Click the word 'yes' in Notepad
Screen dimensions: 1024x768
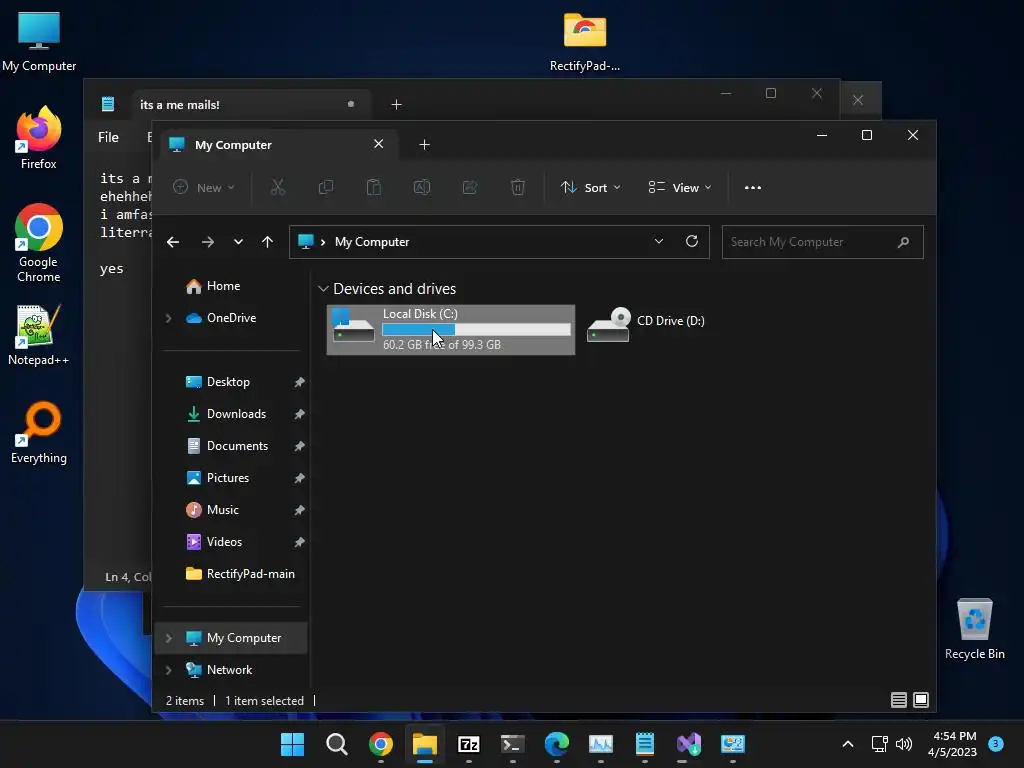(x=112, y=269)
